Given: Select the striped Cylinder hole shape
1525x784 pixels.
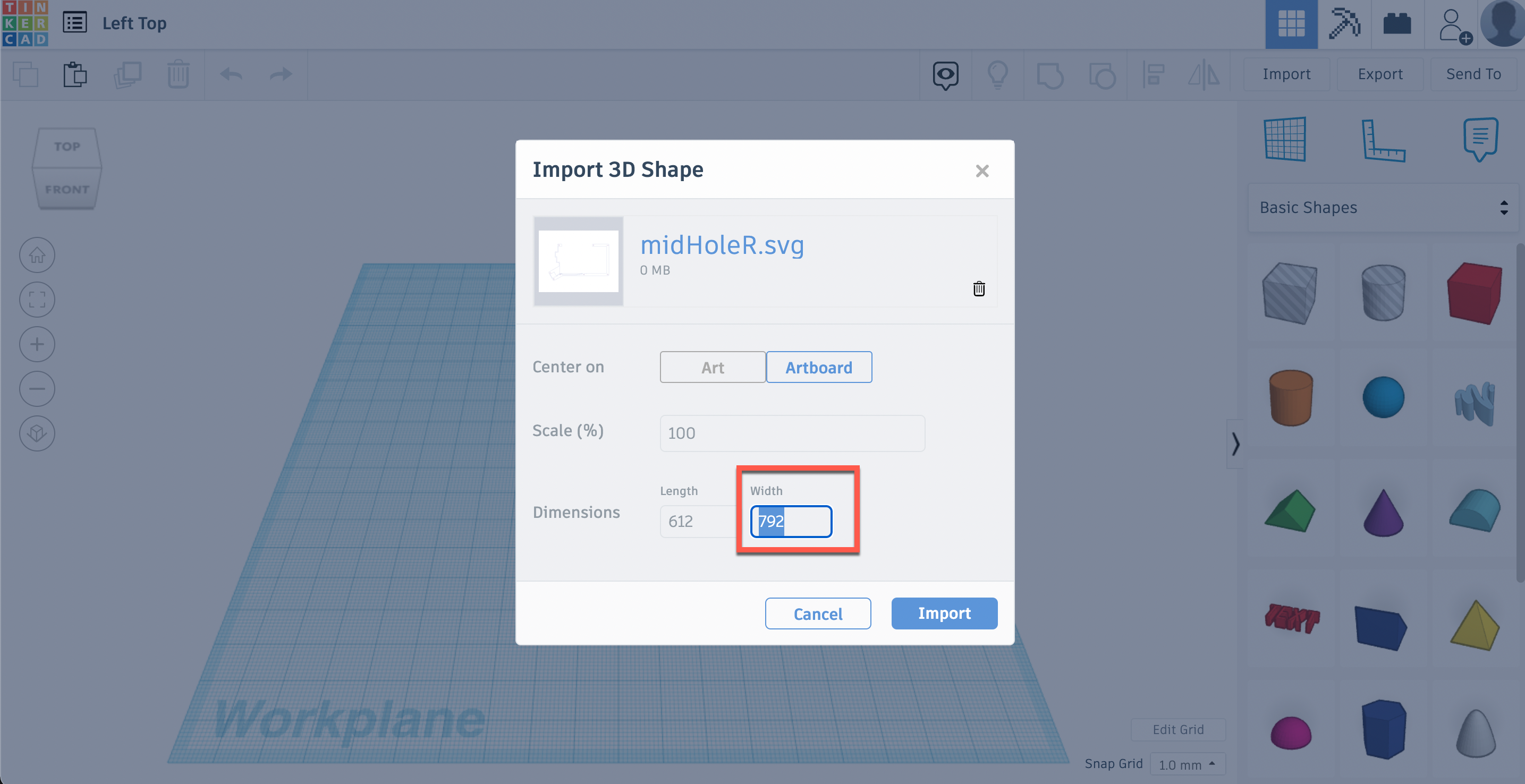Looking at the screenshot, I should pos(1383,292).
